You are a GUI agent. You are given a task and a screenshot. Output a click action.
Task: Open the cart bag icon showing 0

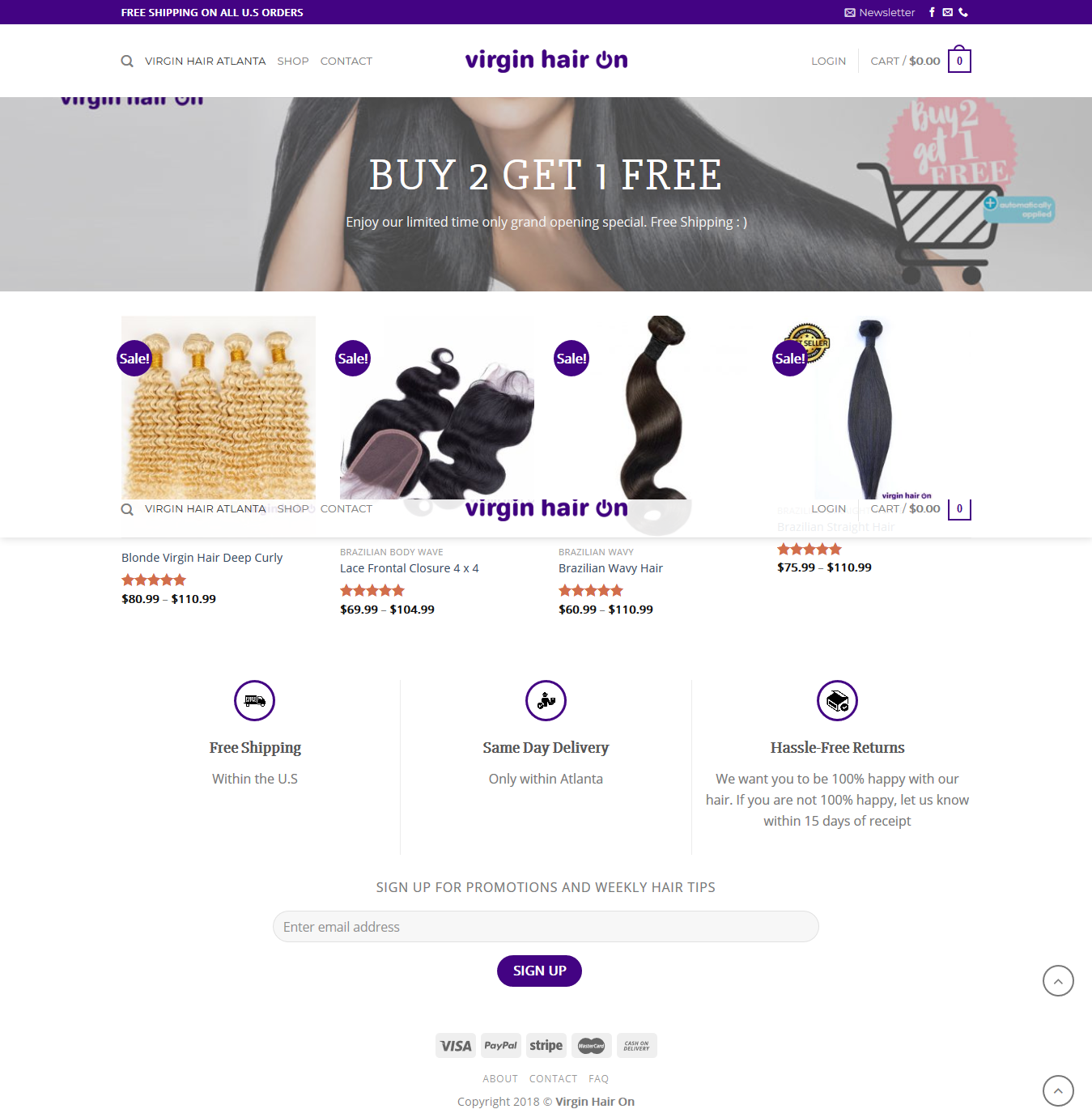point(959,60)
